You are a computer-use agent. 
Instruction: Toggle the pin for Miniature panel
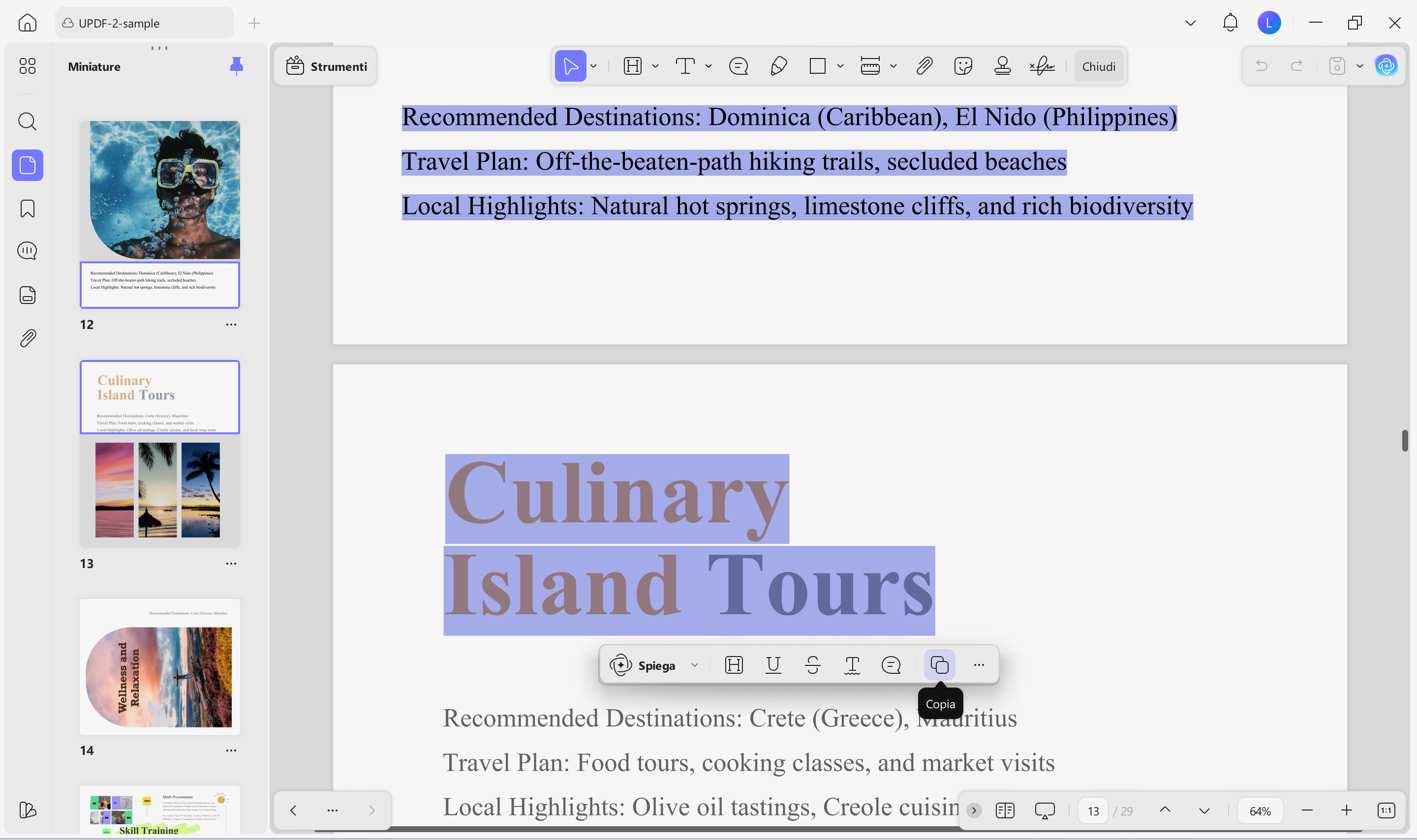click(x=236, y=66)
